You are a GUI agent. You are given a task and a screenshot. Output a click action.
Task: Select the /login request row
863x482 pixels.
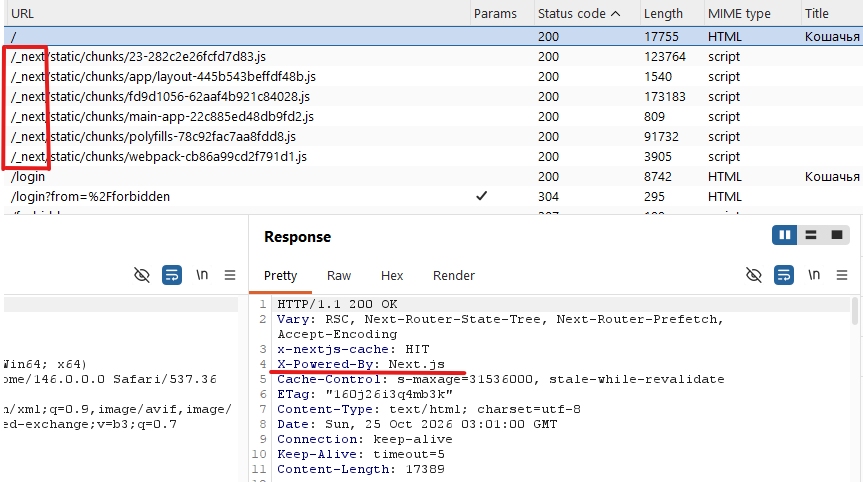[433, 177]
